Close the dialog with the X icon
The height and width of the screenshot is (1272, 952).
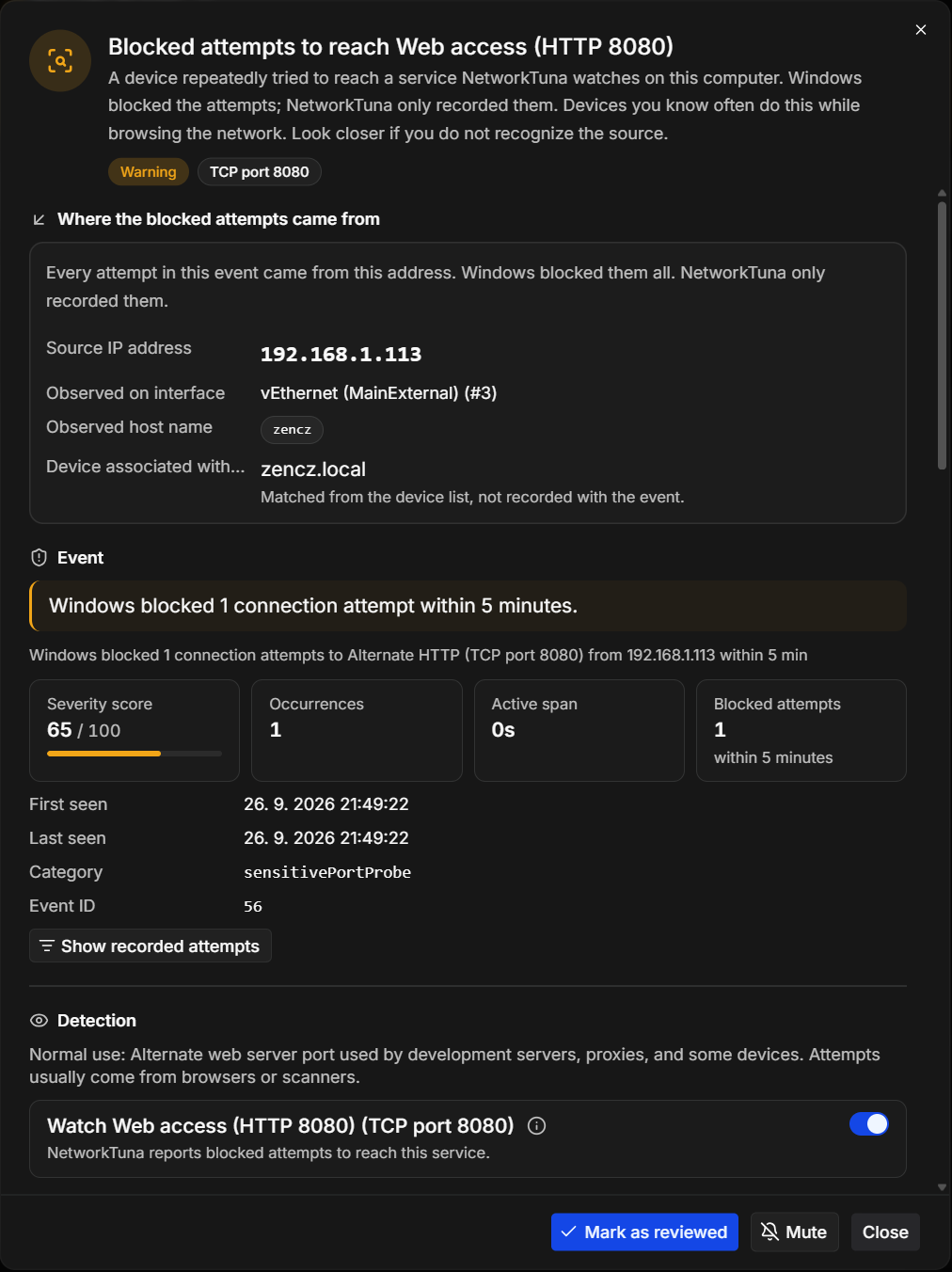921,30
